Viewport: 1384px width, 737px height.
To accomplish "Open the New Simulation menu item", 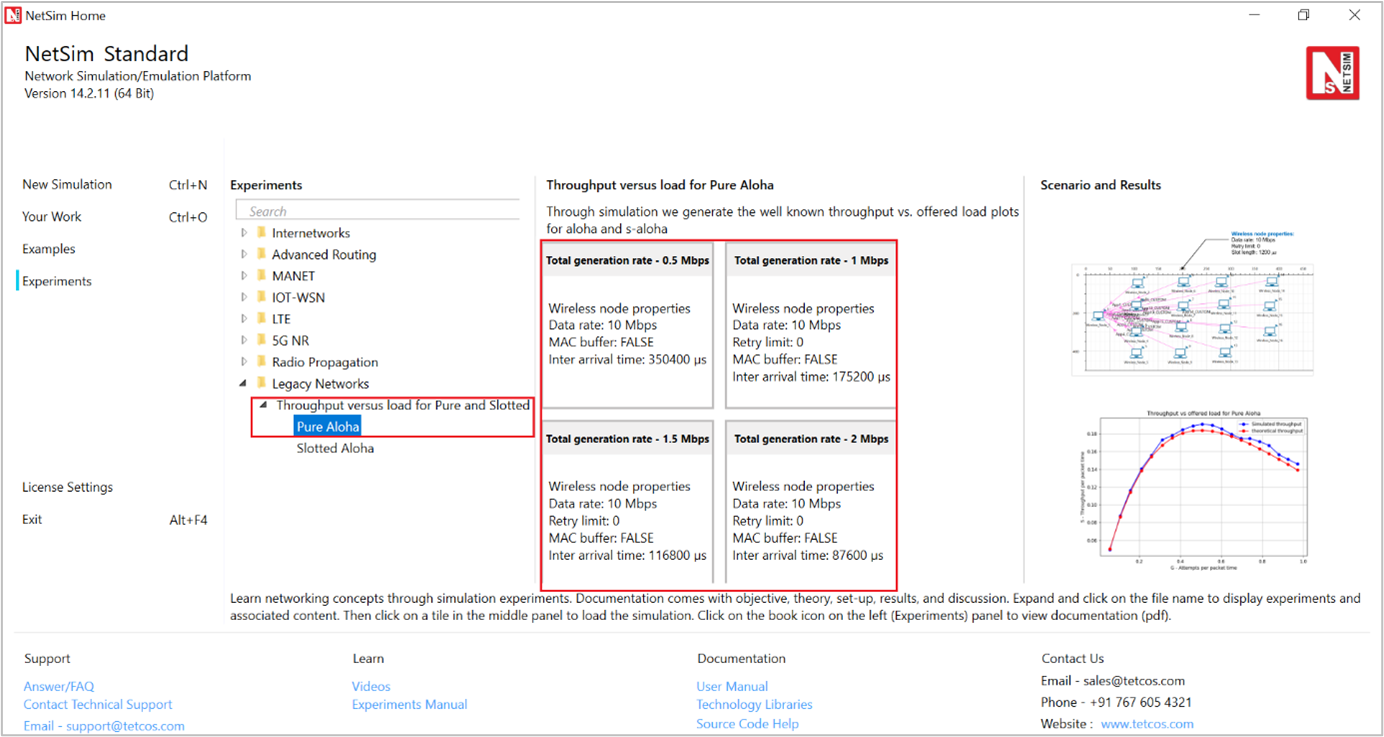I will [x=67, y=184].
